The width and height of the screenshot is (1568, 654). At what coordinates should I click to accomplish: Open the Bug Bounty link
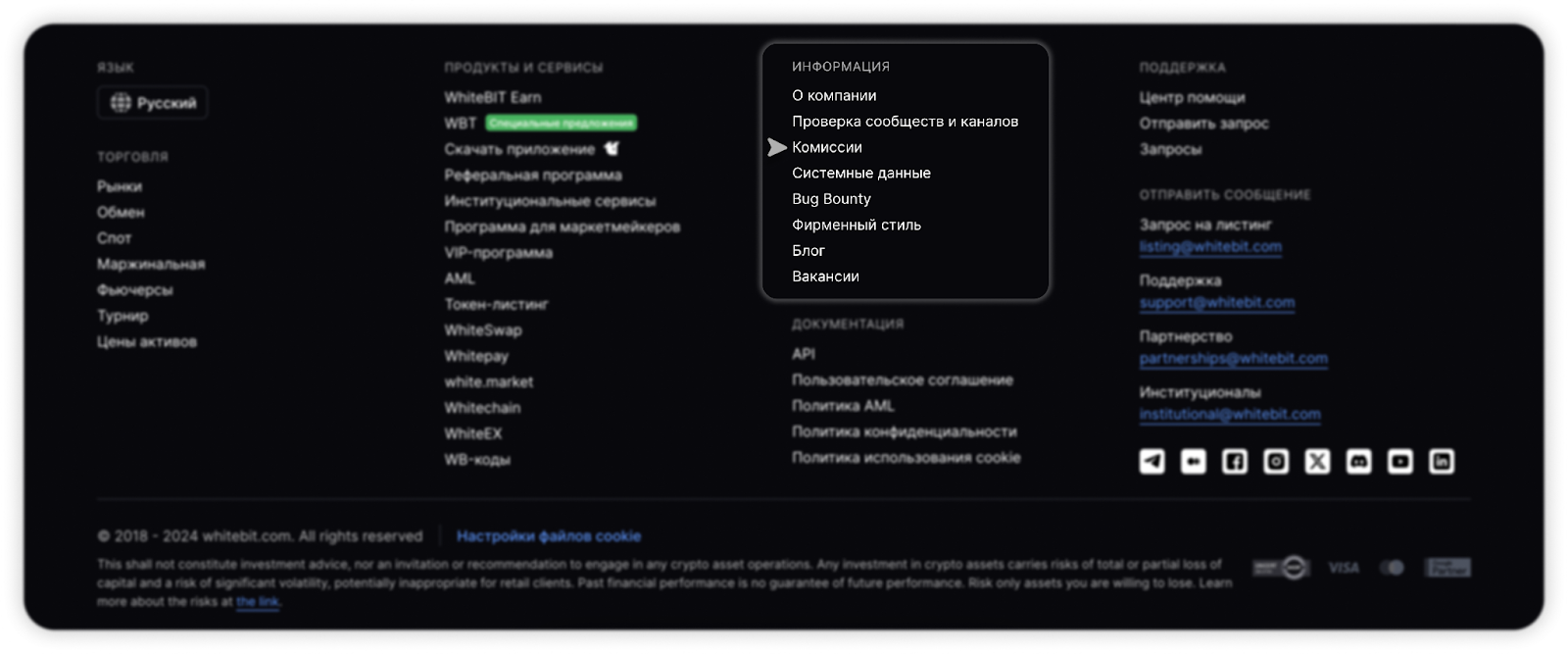831,199
